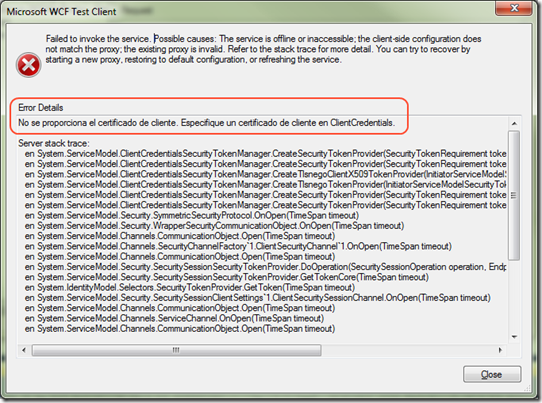This screenshot has height=403, width=542.
Task: Click the Error Details heading
Action: tap(41, 107)
